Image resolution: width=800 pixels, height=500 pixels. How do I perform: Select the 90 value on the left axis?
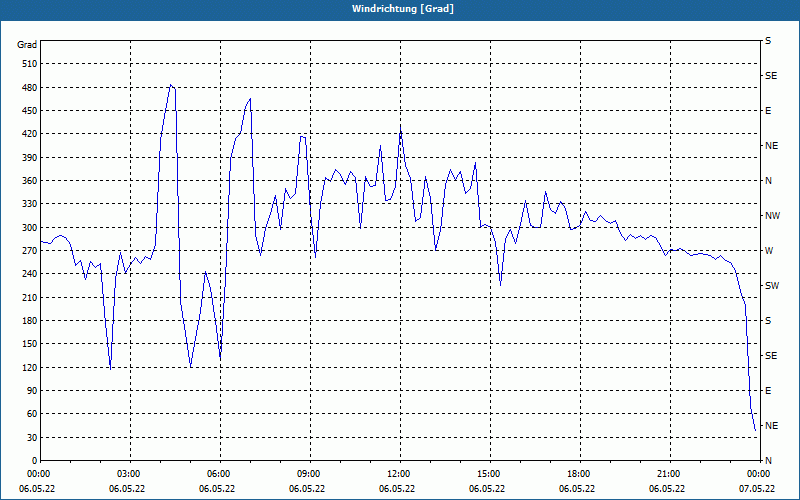click(32, 391)
